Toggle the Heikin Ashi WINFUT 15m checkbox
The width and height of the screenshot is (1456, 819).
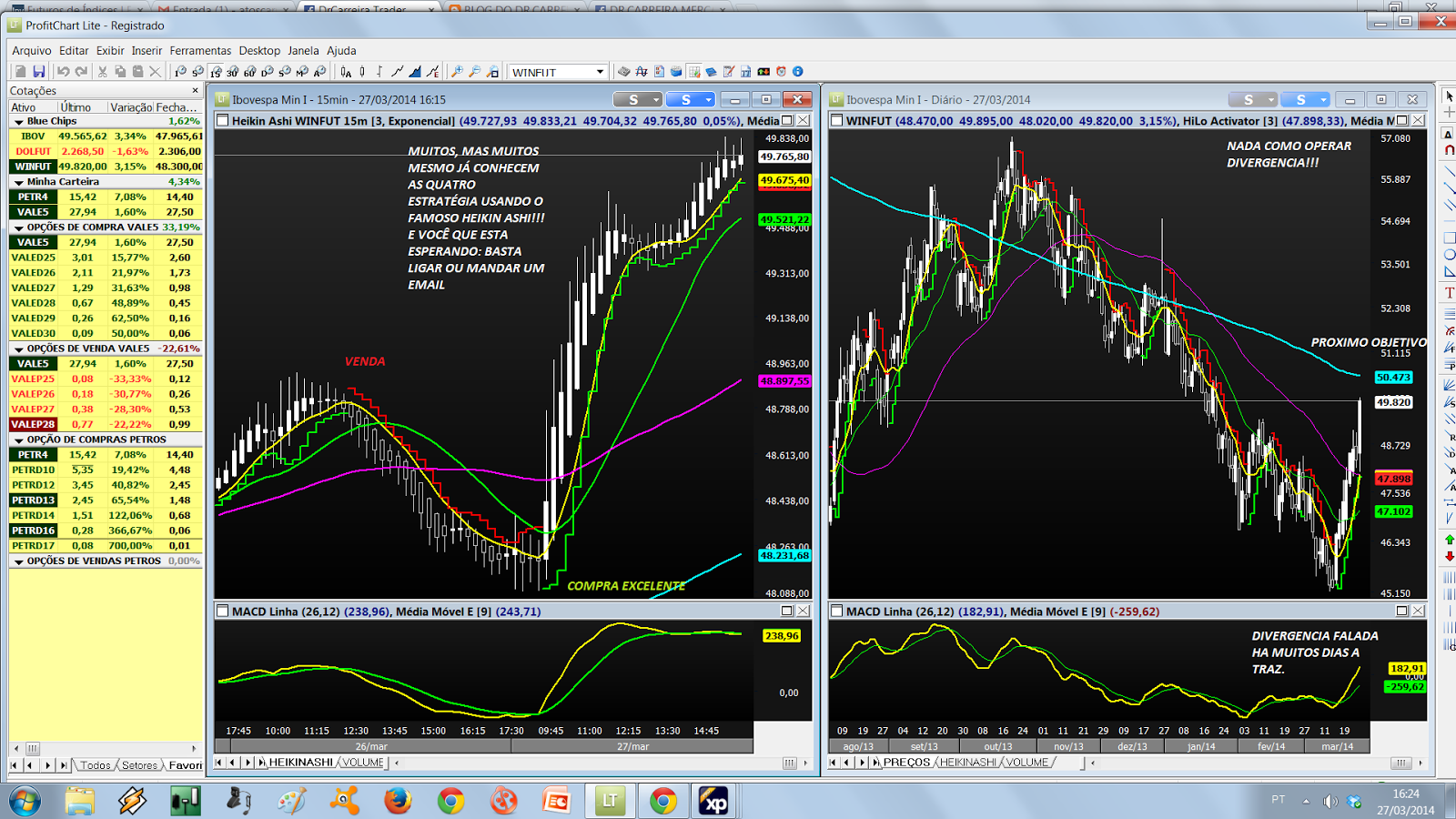pyautogui.click(x=222, y=120)
